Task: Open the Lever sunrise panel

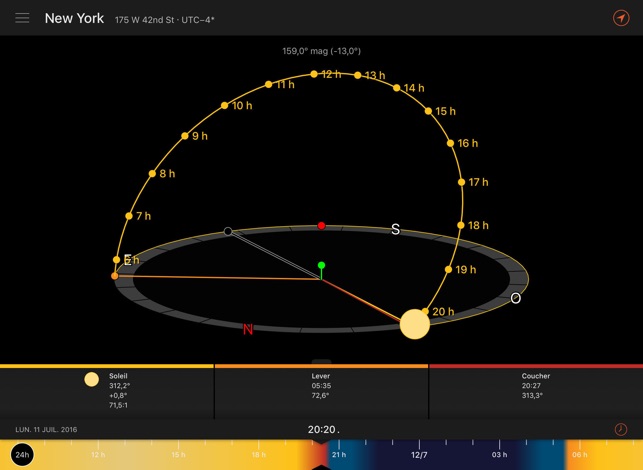Action: tap(321, 392)
